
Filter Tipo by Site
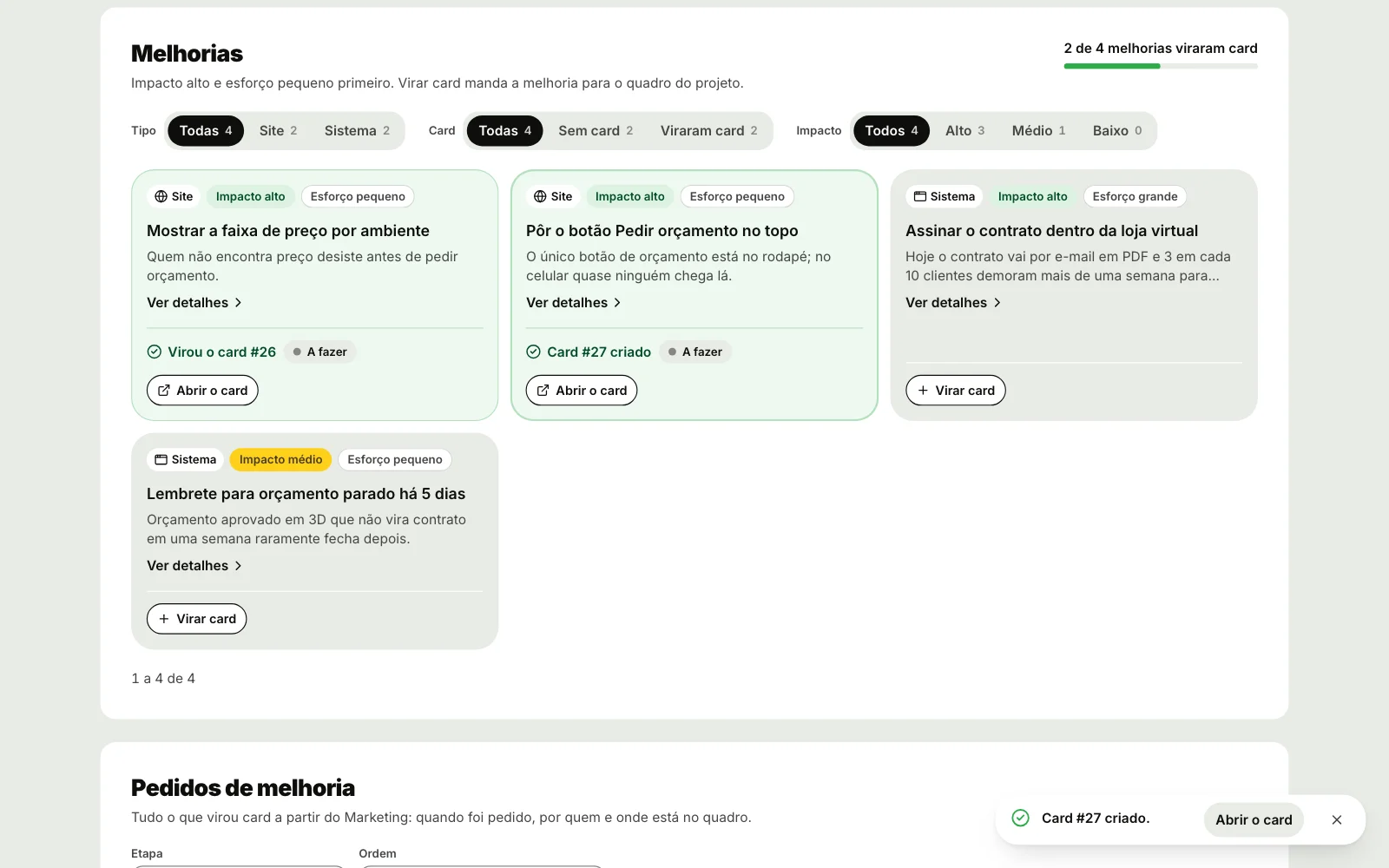pyautogui.click(x=278, y=131)
